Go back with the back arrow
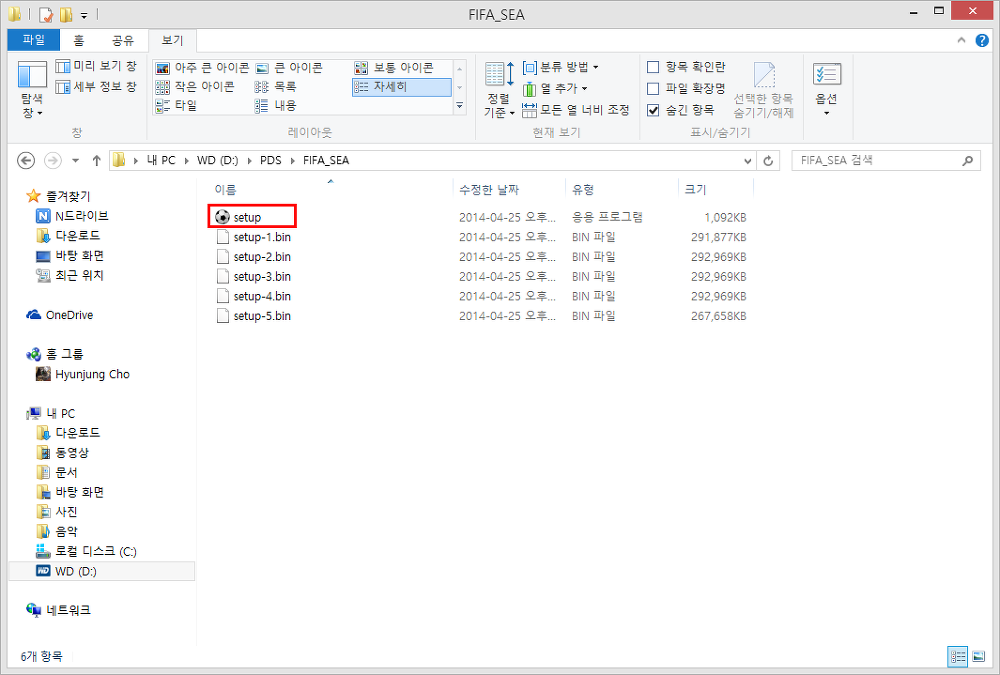 (x=26, y=160)
